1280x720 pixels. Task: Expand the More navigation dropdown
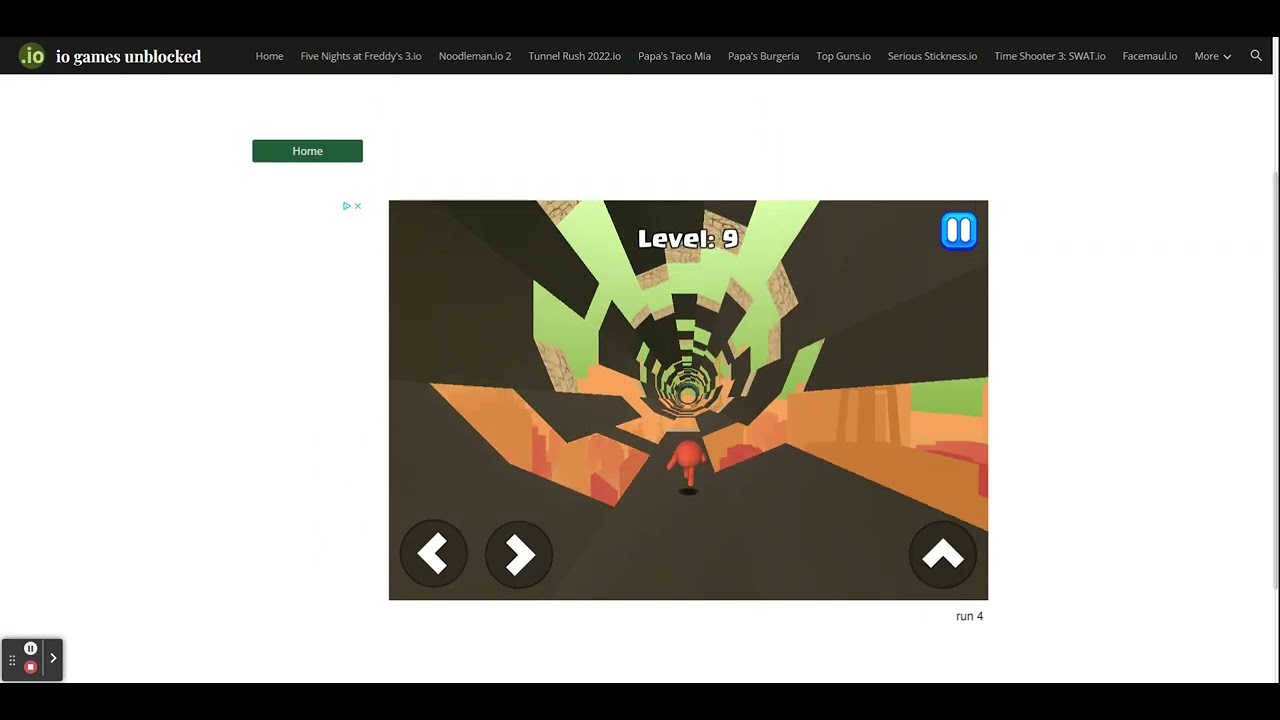click(x=1212, y=56)
